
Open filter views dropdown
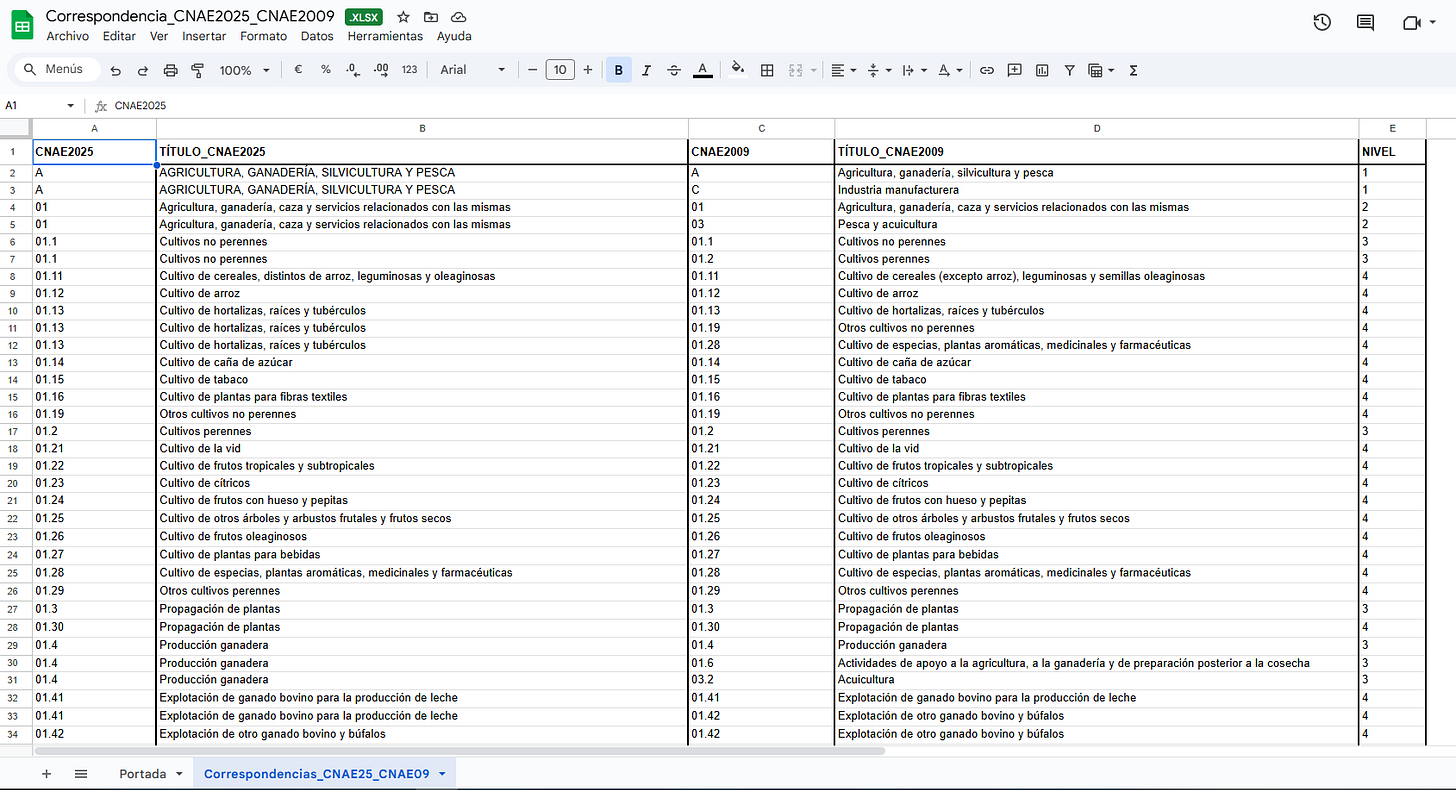[x=1101, y=70]
